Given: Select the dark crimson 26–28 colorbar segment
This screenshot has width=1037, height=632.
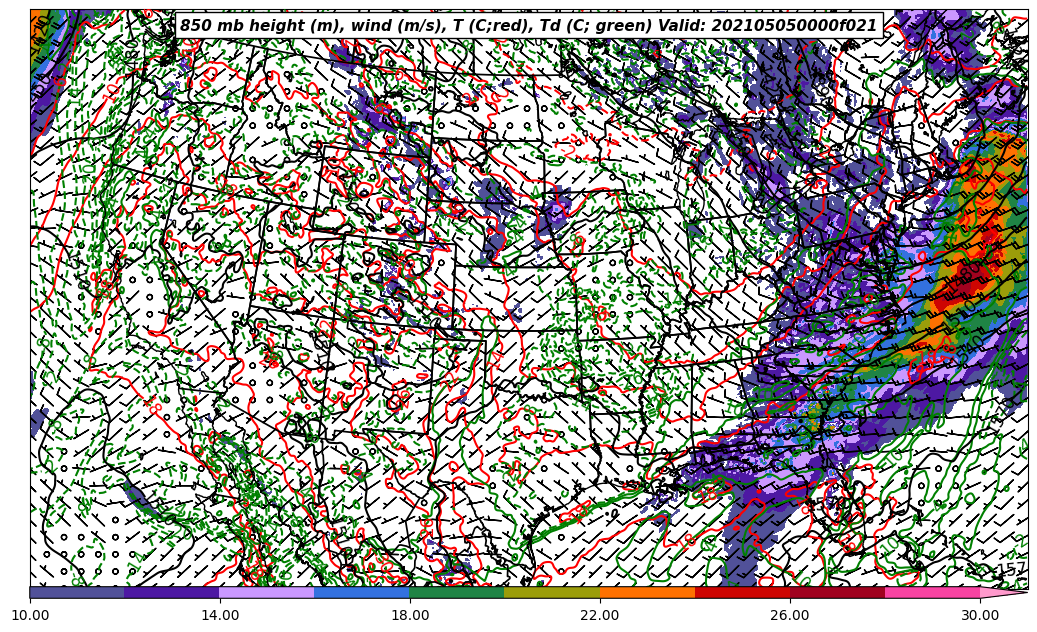Looking at the screenshot, I should click(x=837, y=592).
